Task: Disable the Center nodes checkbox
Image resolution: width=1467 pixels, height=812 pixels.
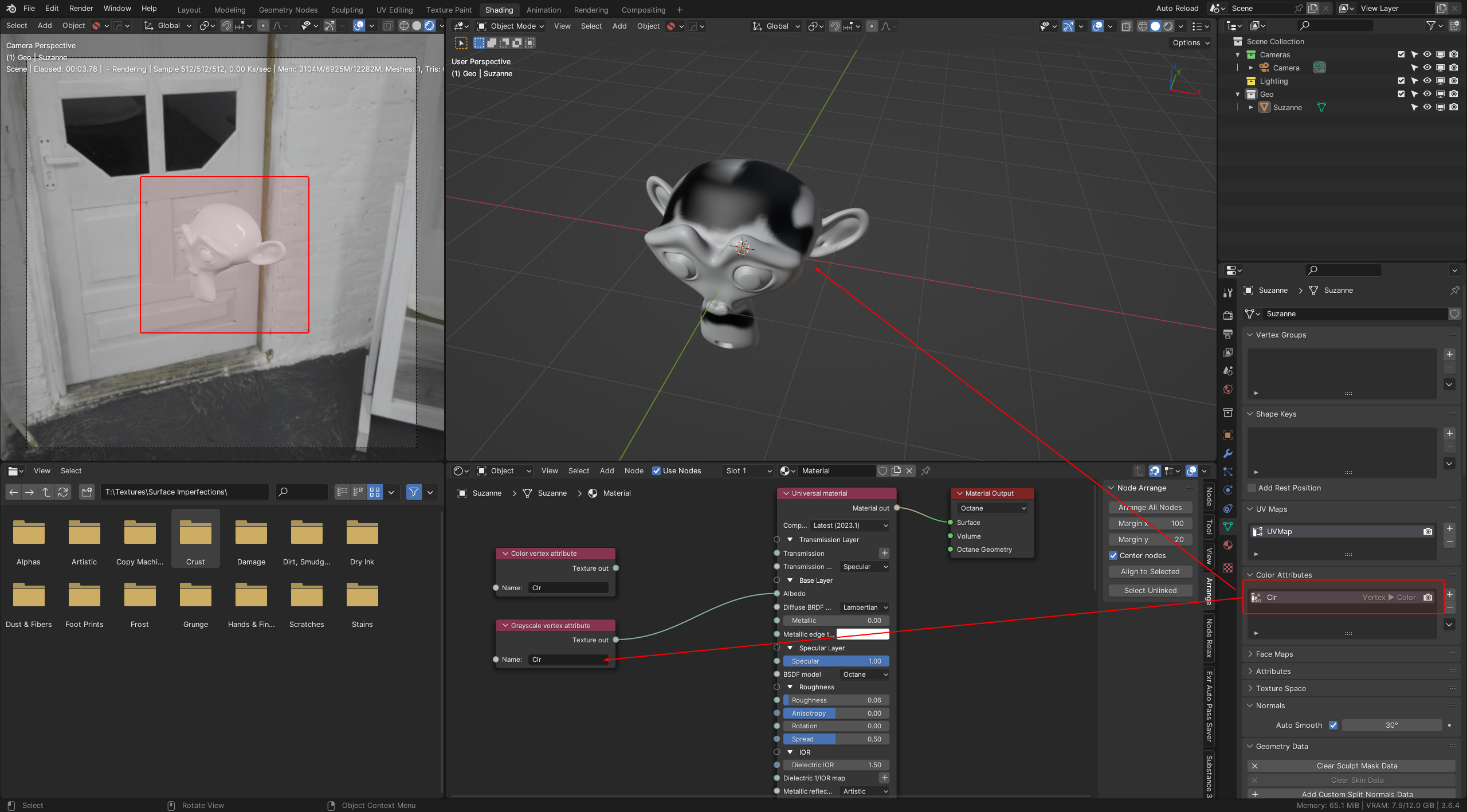Action: [1113, 555]
